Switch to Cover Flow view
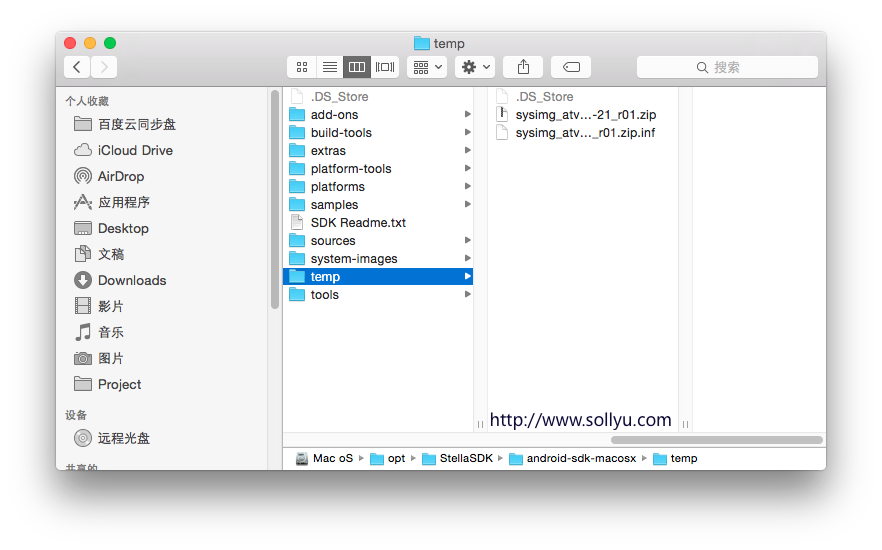882x550 pixels. tap(385, 67)
